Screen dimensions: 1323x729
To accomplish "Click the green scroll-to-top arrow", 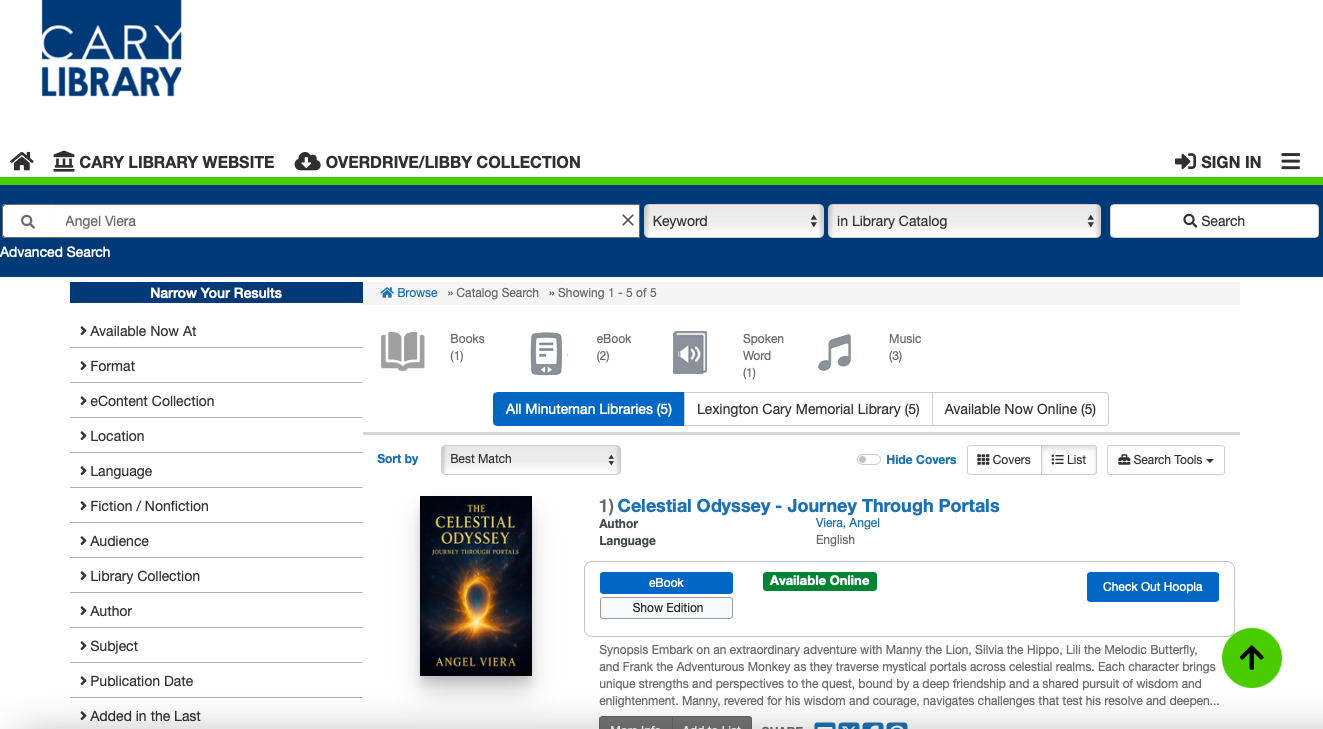I will pyautogui.click(x=1251, y=658).
